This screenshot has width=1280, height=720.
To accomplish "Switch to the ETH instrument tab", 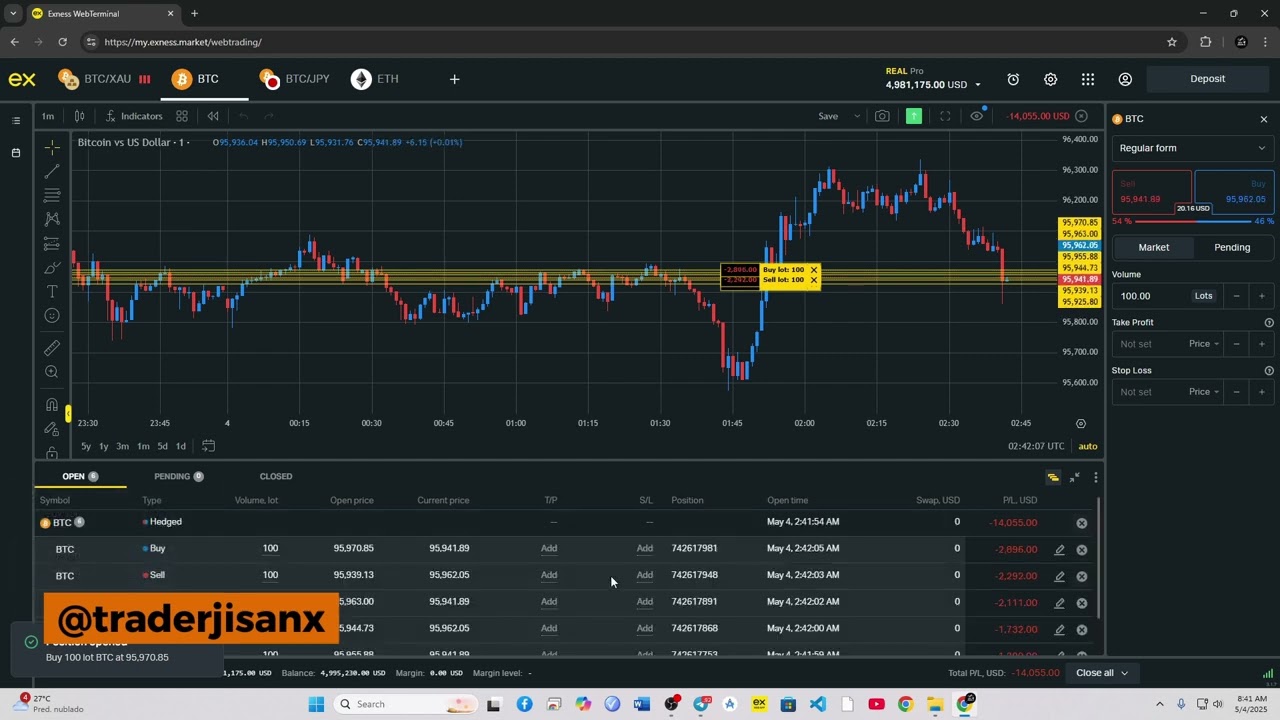I will [375, 79].
